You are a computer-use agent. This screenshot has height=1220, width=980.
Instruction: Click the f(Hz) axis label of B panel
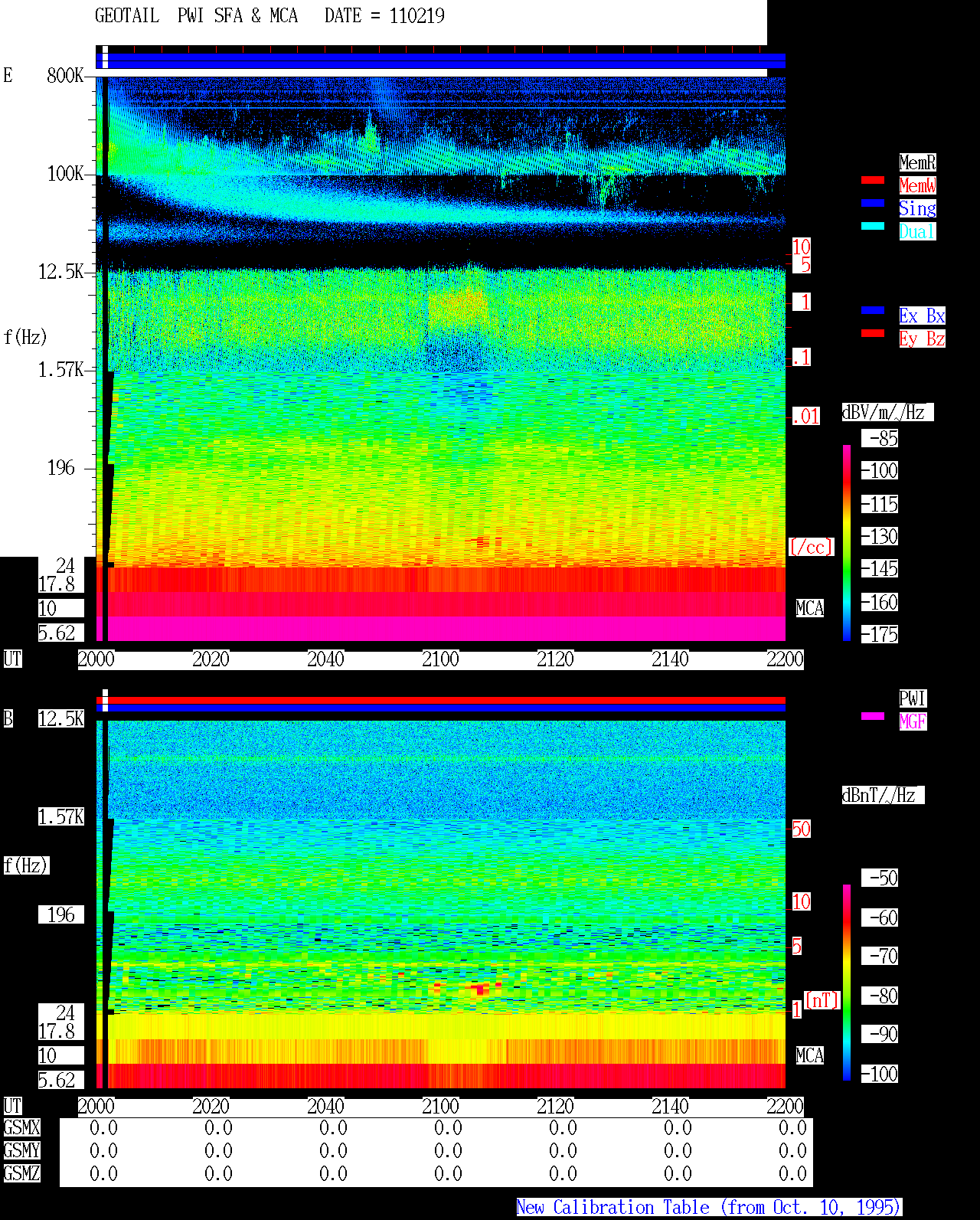pyautogui.click(x=26, y=865)
